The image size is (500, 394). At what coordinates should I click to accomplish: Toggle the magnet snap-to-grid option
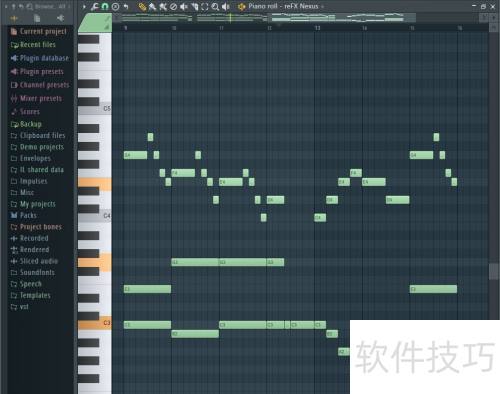pos(105,6)
